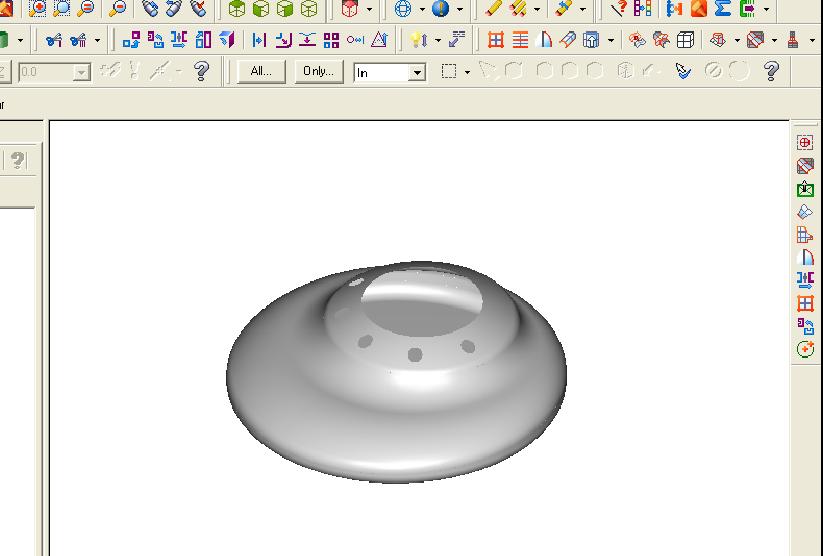Open the wireframe globe dropdown arrow
The width and height of the screenshot is (823, 556).
tap(422, 9)
